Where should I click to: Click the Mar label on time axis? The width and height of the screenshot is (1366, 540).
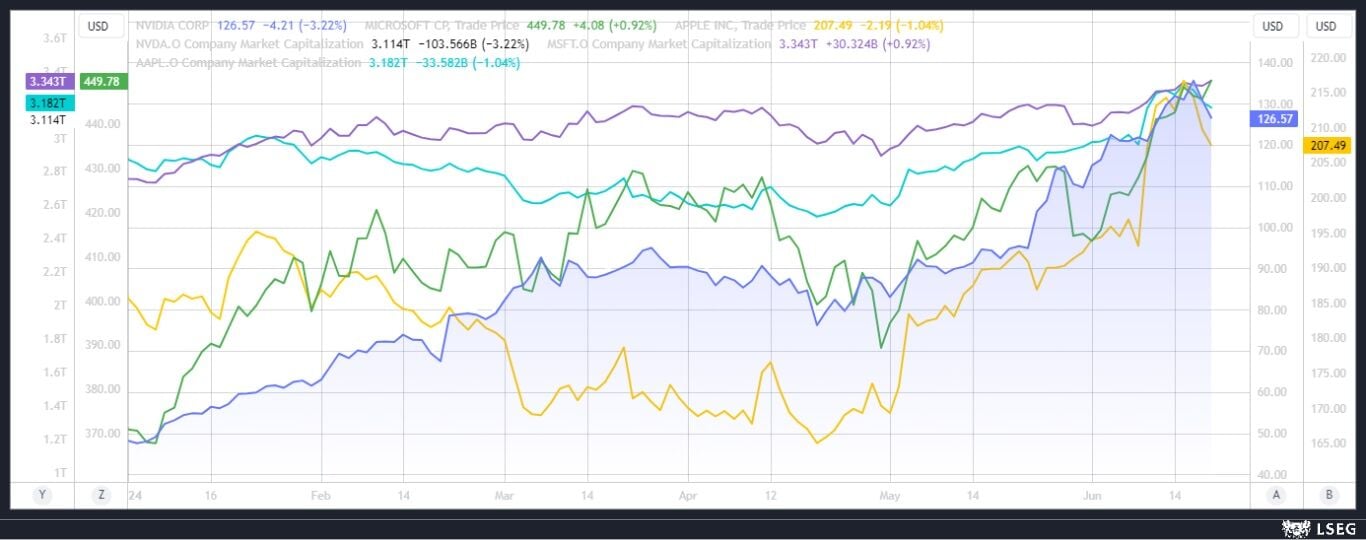click(x=505, y=494)
